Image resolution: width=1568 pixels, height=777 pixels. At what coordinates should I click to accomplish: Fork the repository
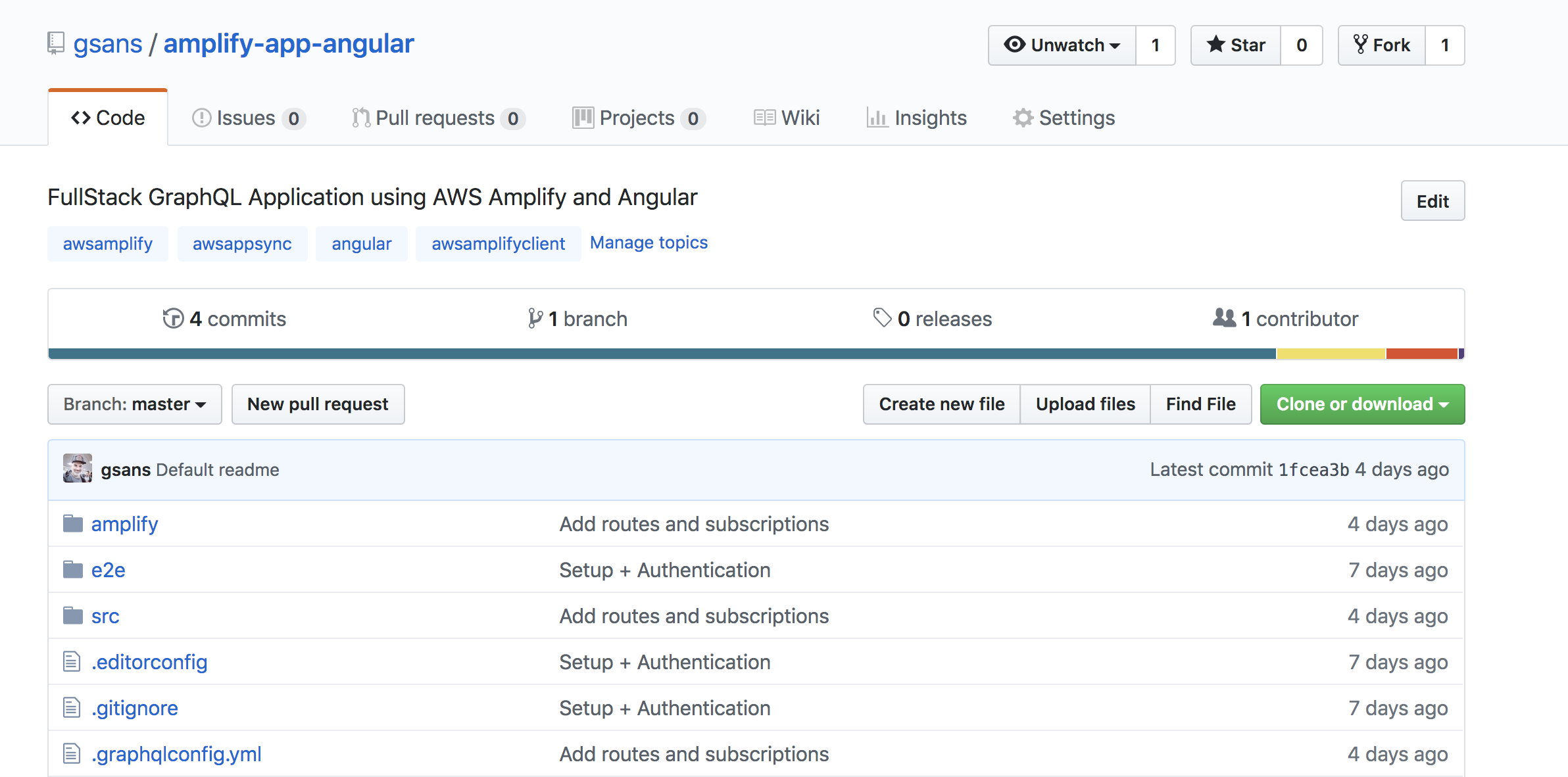point(1382,45)
